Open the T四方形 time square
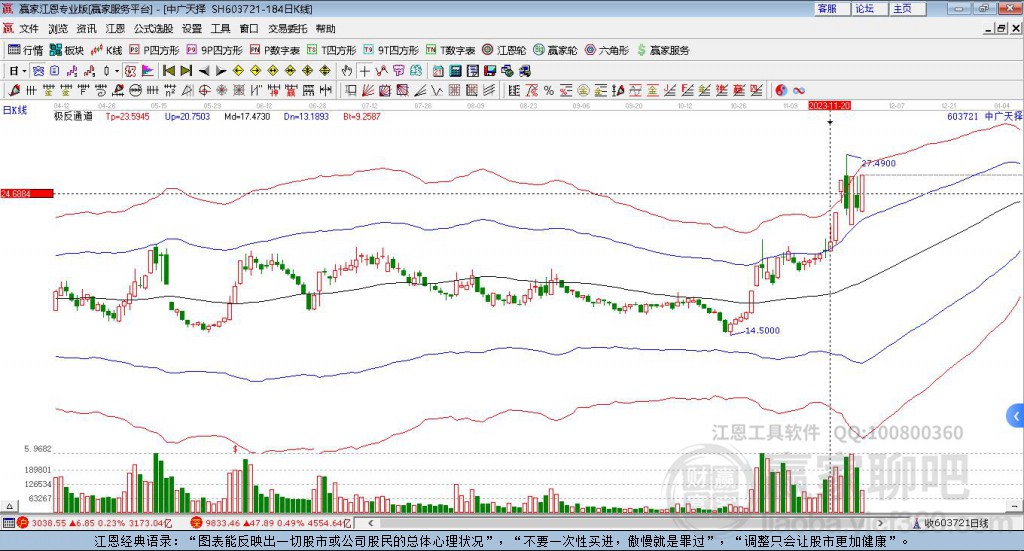The height and width of the screenshot is (551, 1024). click(x=332, y=50)
